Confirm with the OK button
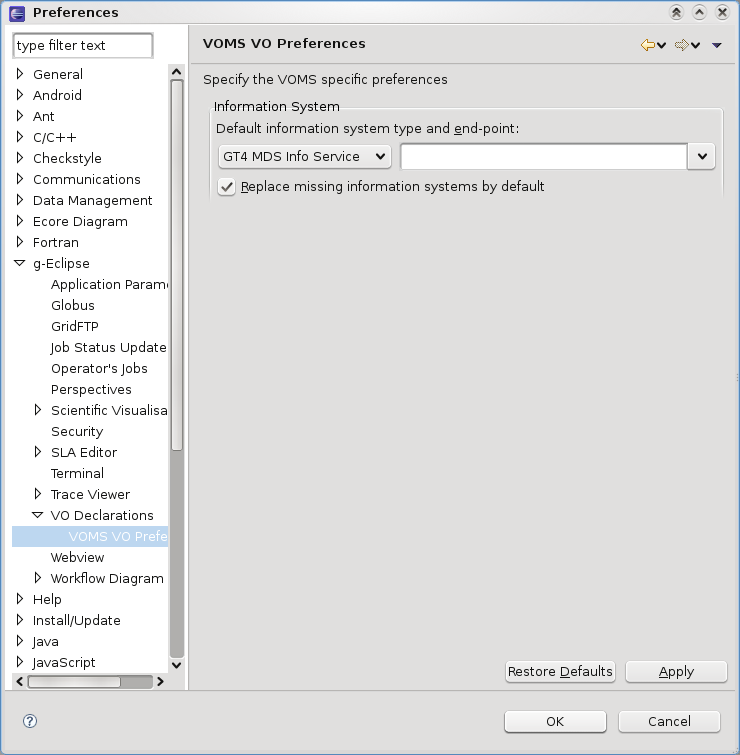740x755 pixels. 555,721
